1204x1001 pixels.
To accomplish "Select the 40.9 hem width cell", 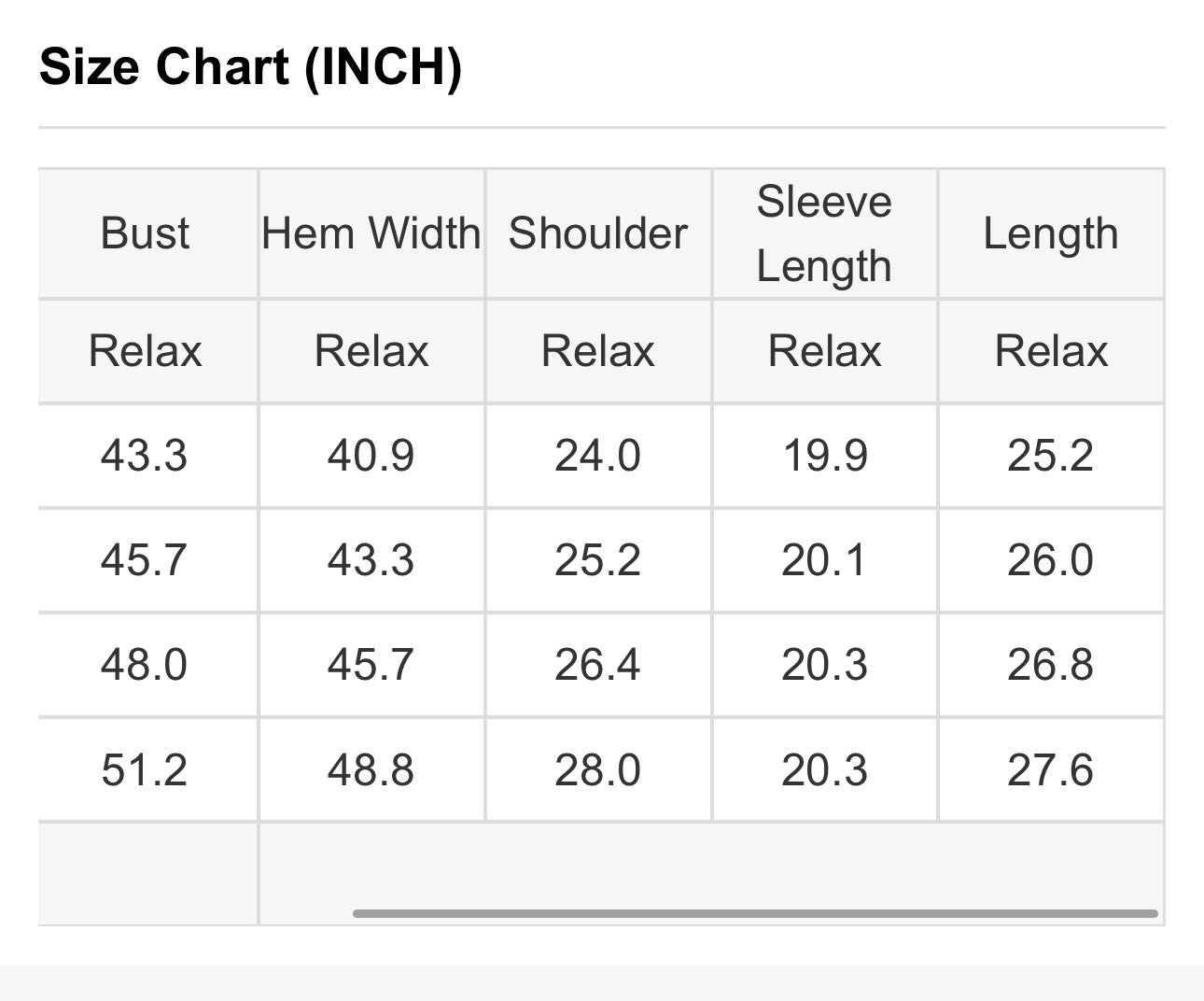I will point(371,456).
